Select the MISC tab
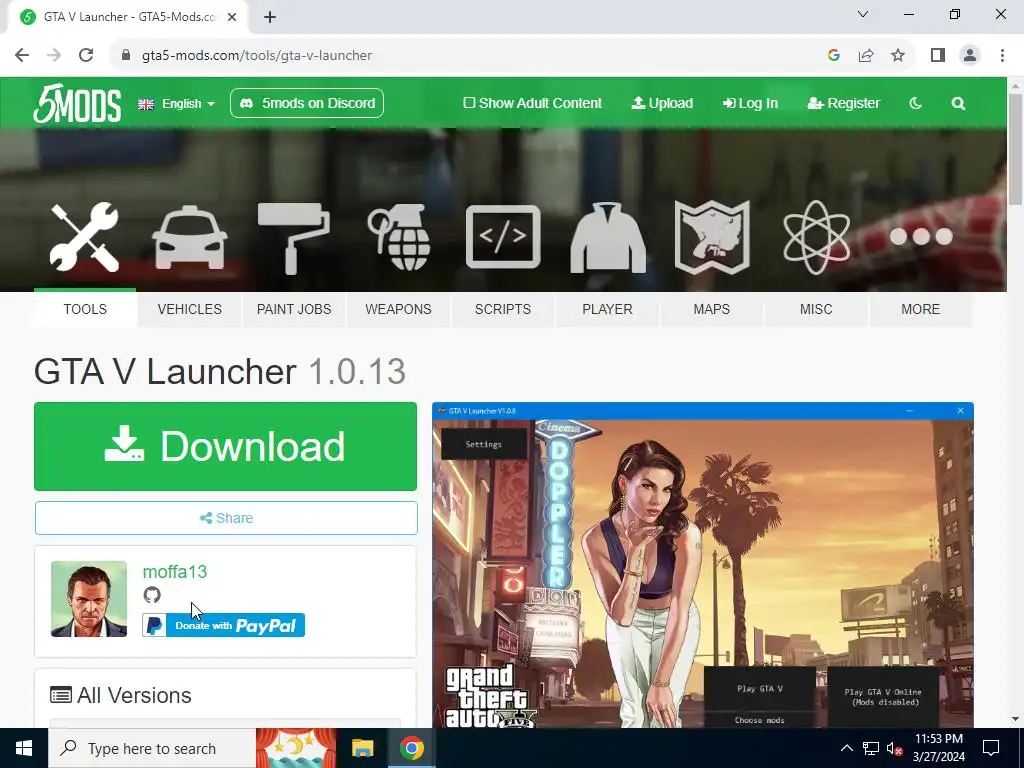 (x=816, y=309)
